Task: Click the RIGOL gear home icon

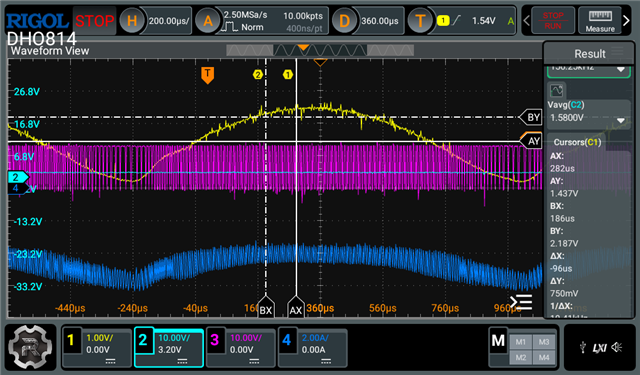Action: point(30,347)
